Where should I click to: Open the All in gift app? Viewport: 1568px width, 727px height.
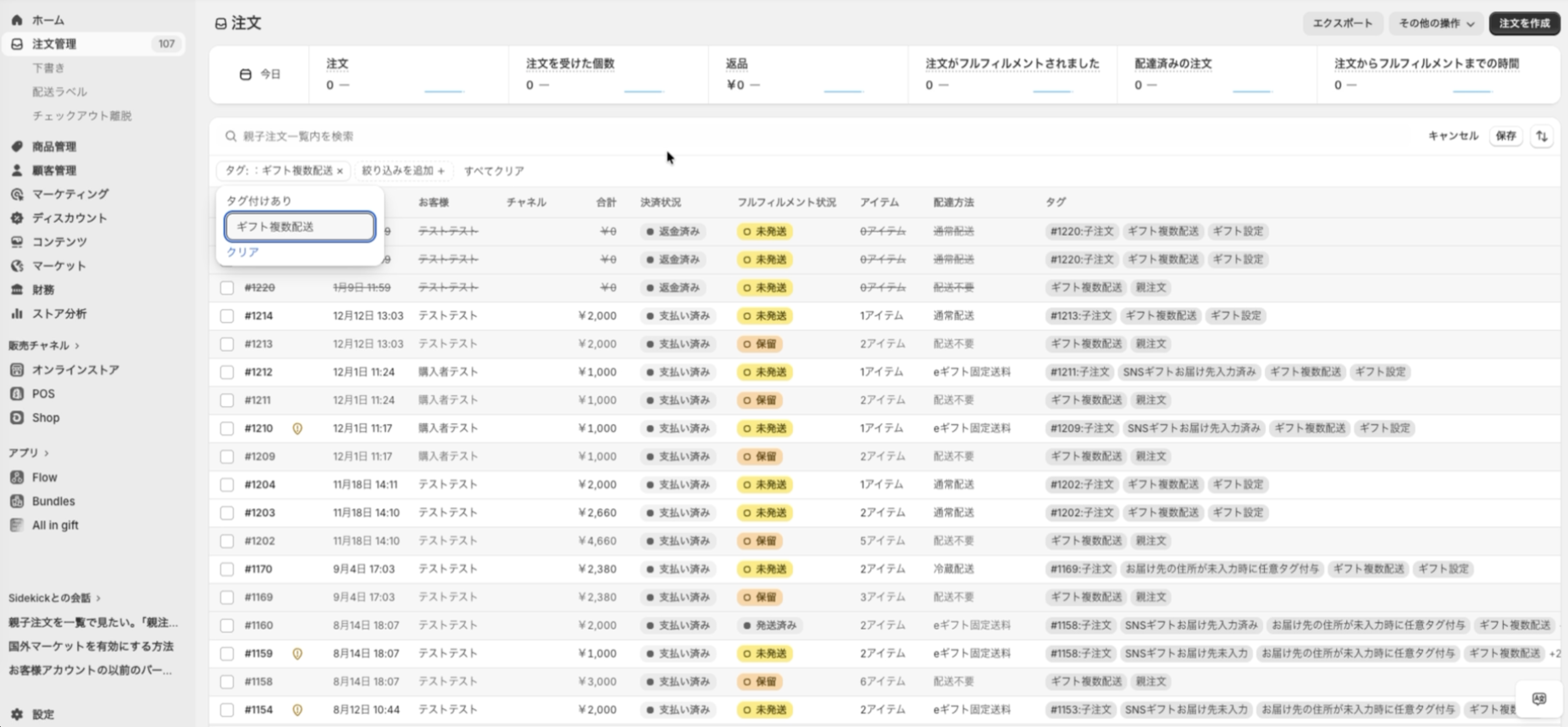click(55, 525)
